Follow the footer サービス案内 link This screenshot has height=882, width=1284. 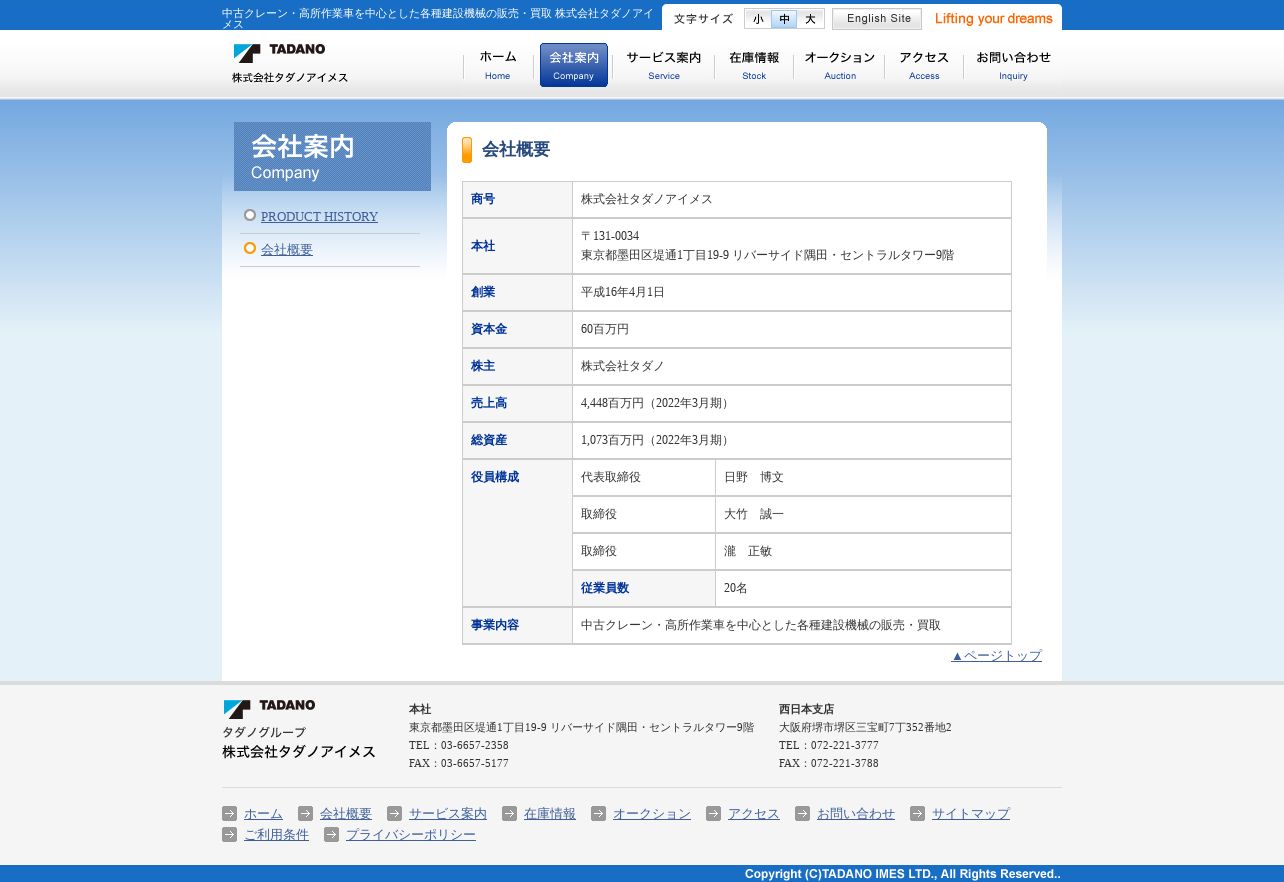pos(448,814)
